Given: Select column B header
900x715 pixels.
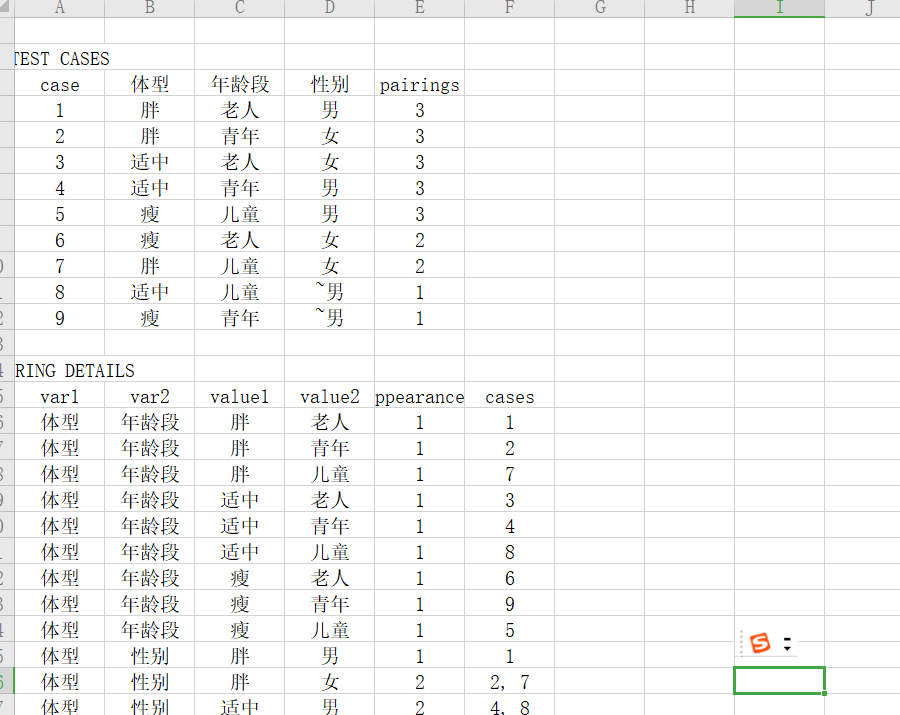Looking at the screenshot, I should 150,8.
